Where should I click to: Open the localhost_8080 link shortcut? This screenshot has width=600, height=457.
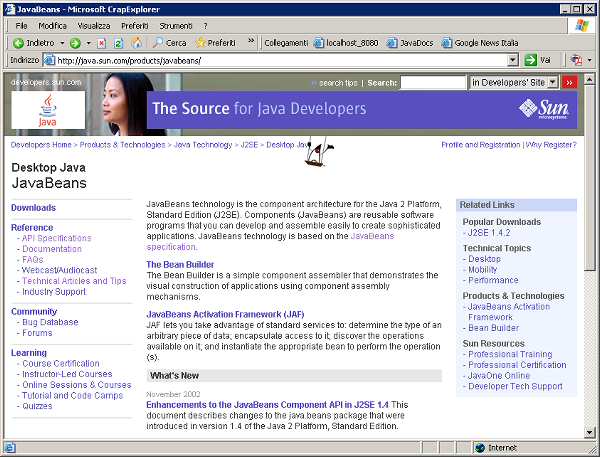coord(346,43)
